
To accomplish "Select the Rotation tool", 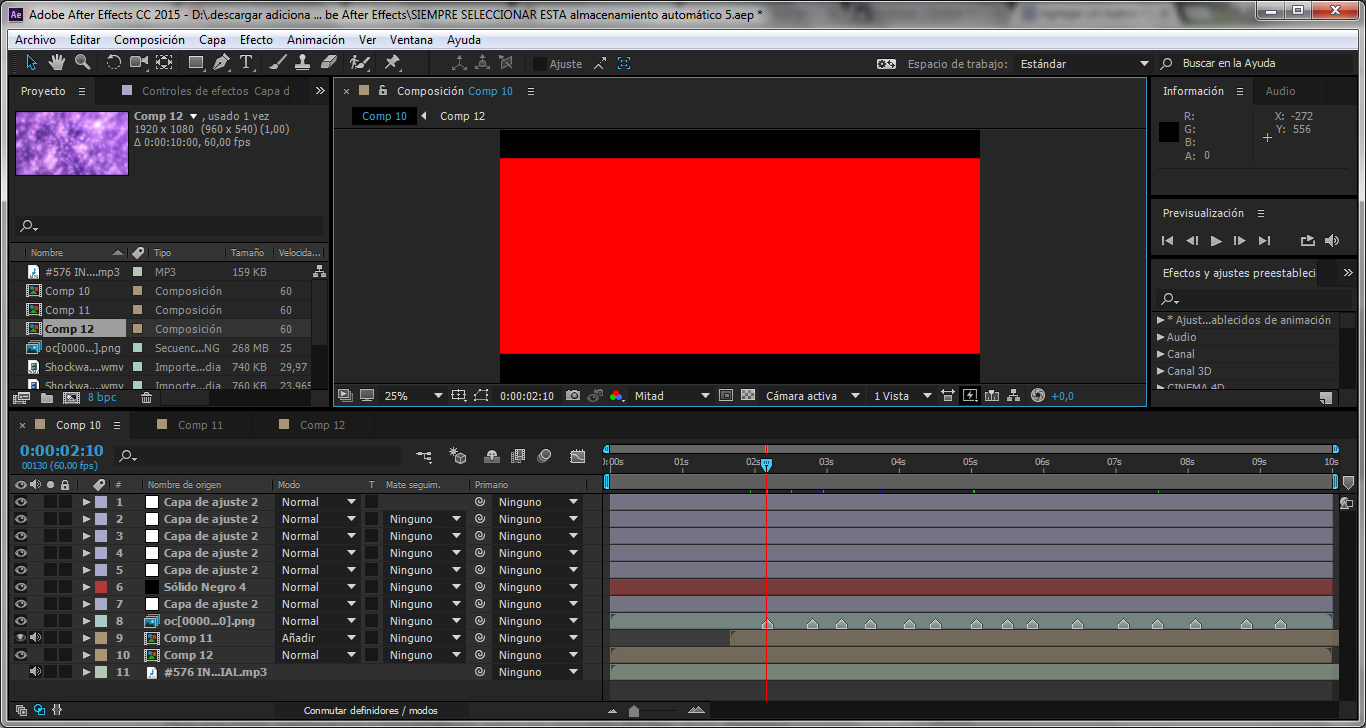I will coord(113,63).
